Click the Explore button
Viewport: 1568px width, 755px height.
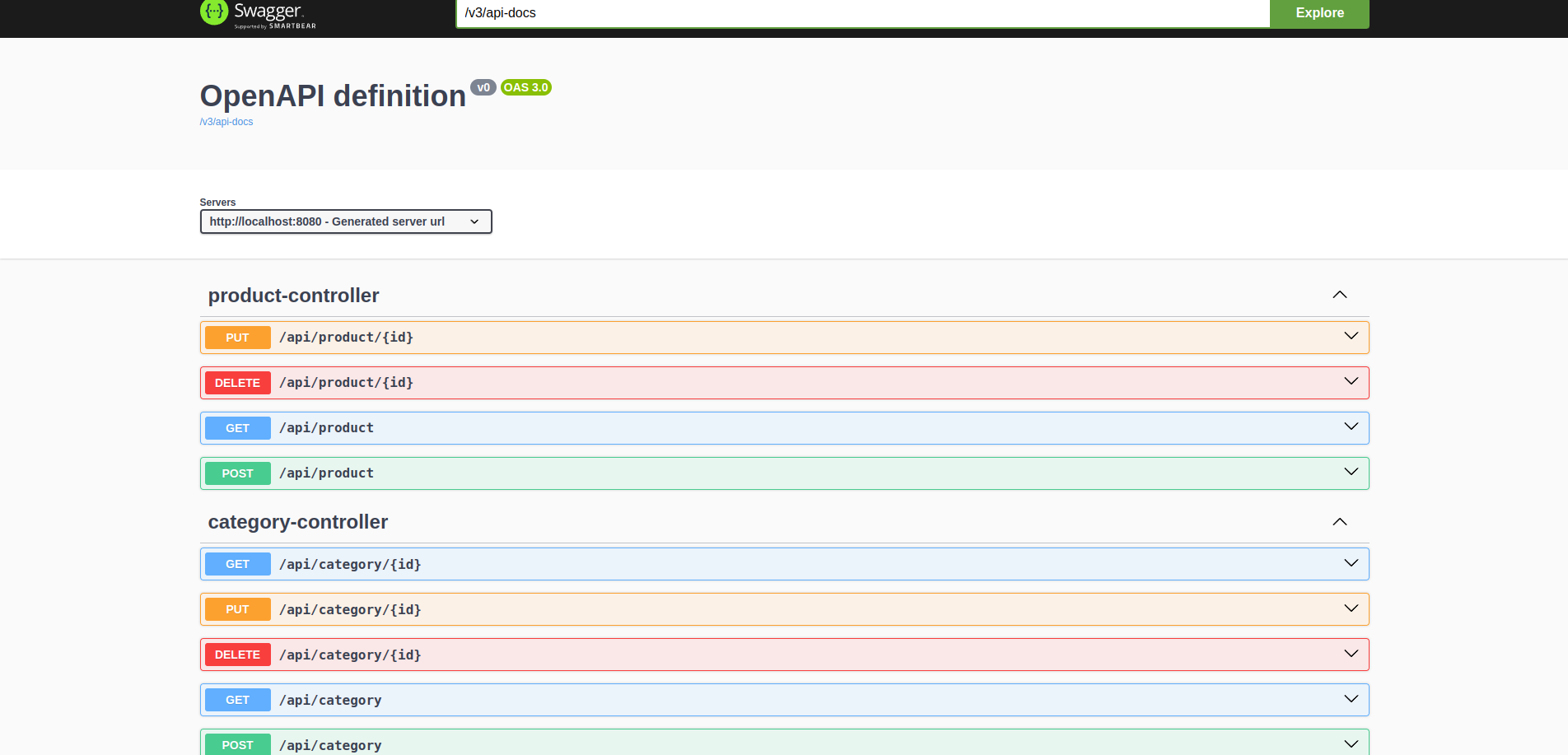(1319, 13)
